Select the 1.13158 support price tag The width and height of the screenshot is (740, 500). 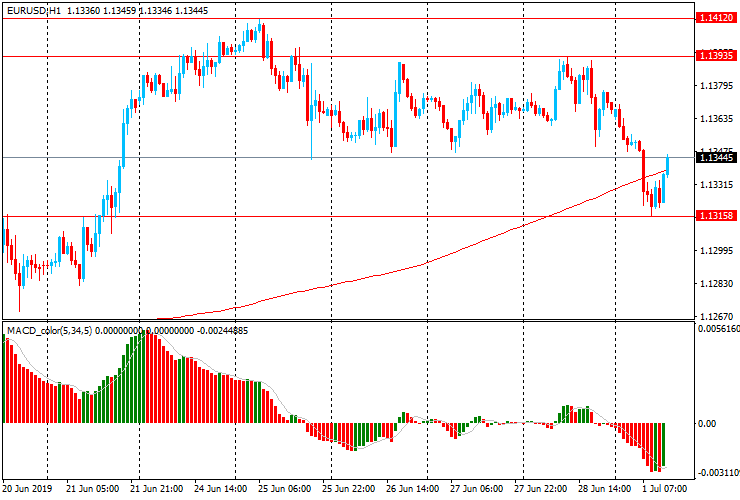point(716,216)
